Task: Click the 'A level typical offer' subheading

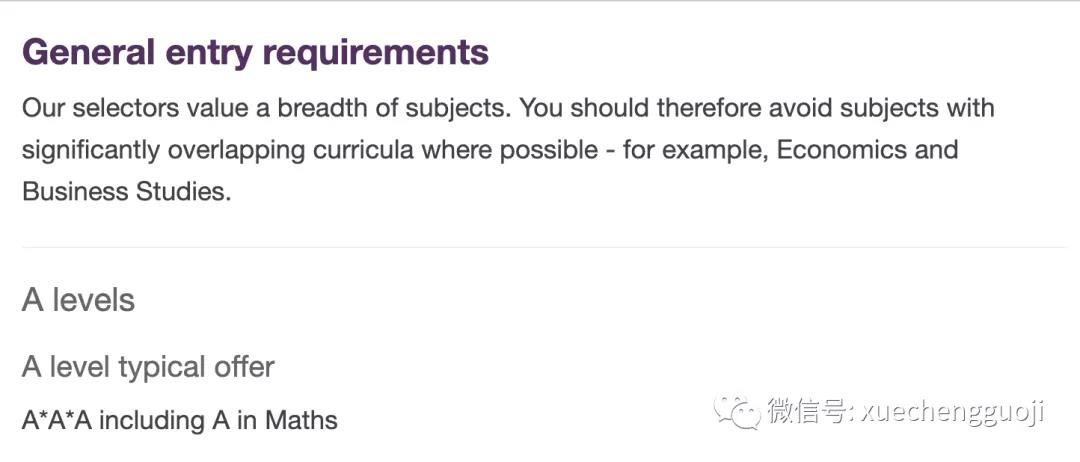Action: (148, 367)
